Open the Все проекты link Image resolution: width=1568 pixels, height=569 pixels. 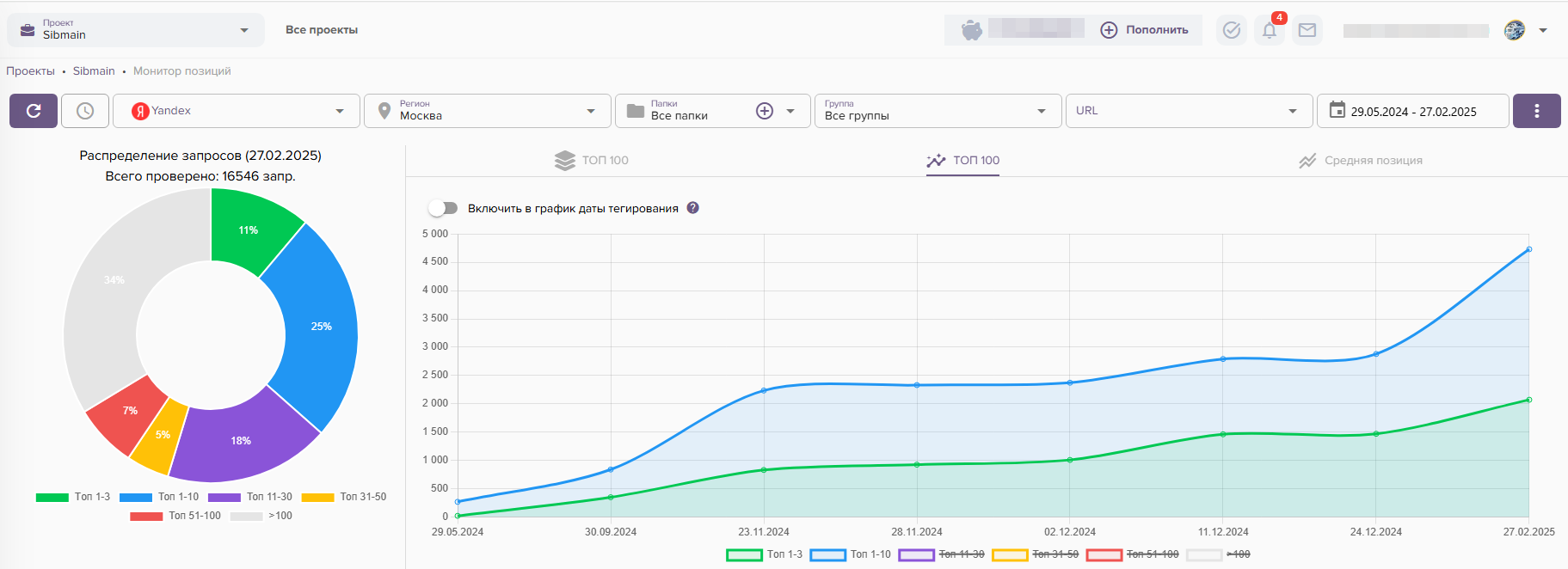click(322, 30)
